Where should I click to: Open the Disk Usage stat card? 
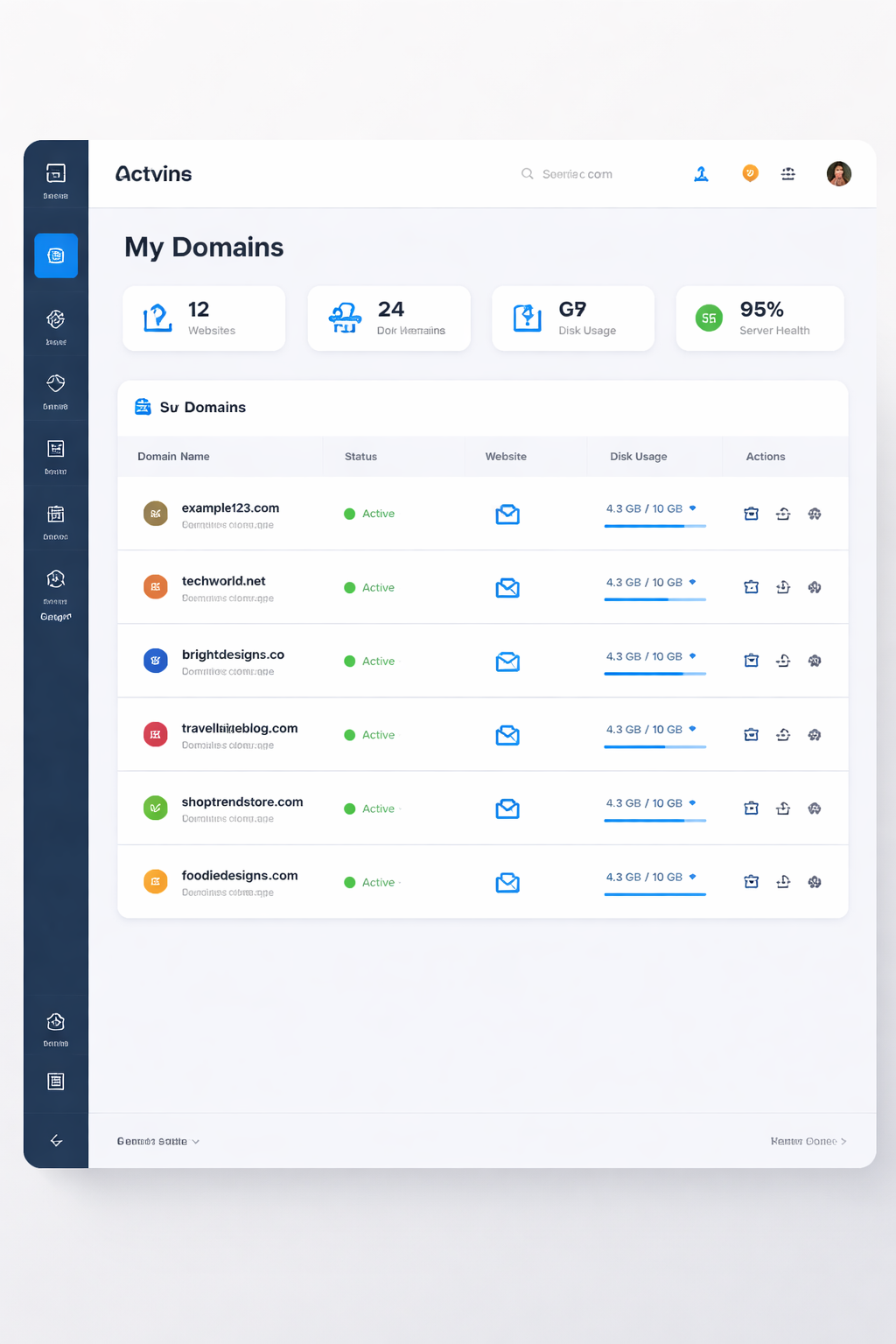tap(573, 318)
